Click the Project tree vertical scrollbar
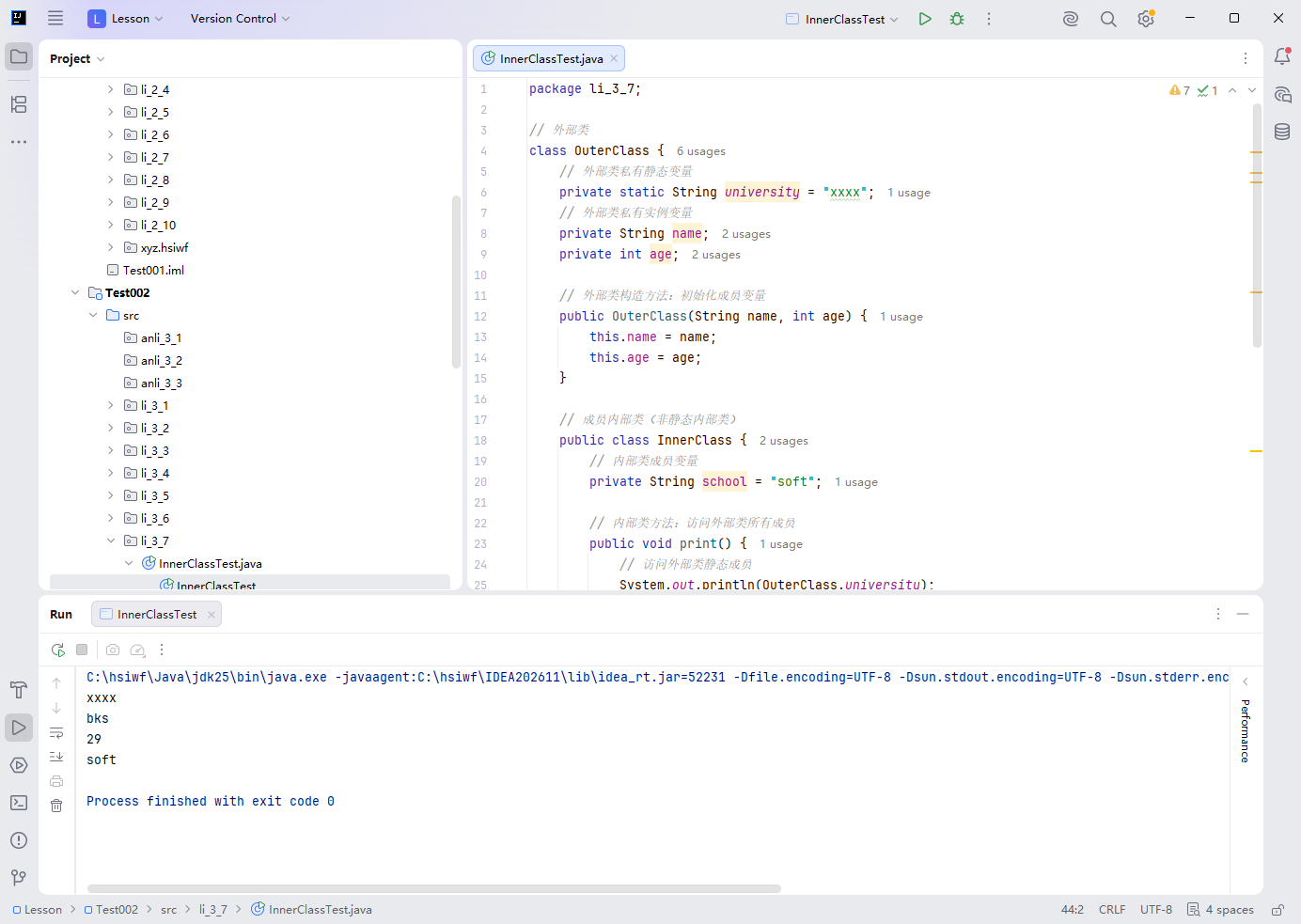1301x924 pixels. click(456, 282)
